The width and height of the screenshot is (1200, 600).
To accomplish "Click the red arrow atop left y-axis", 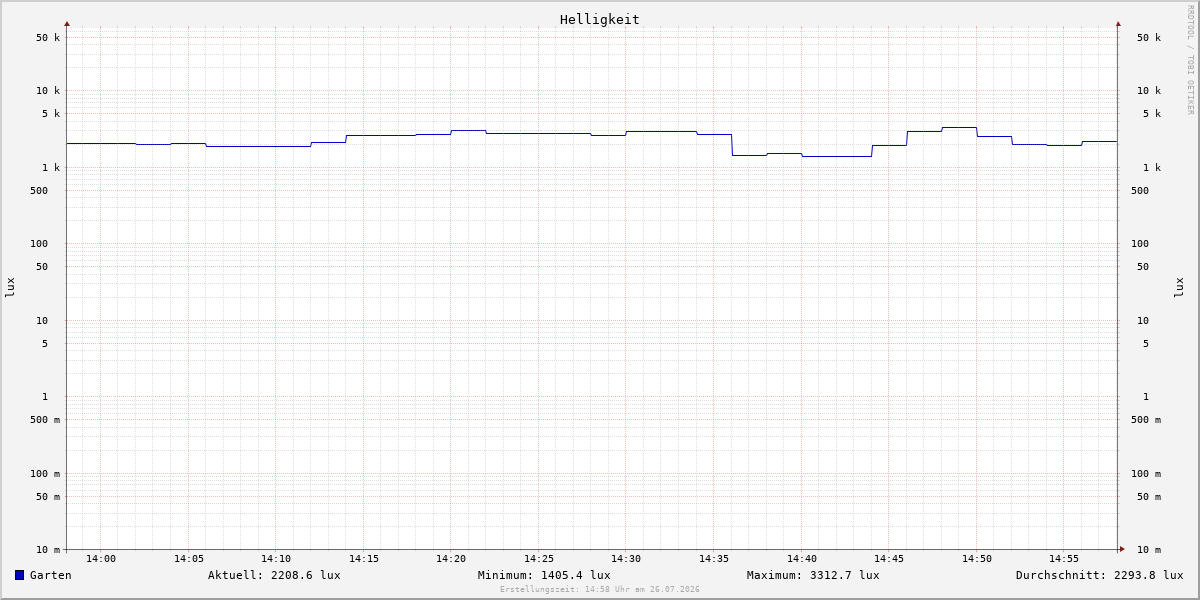I will click(x=67, y=23).
